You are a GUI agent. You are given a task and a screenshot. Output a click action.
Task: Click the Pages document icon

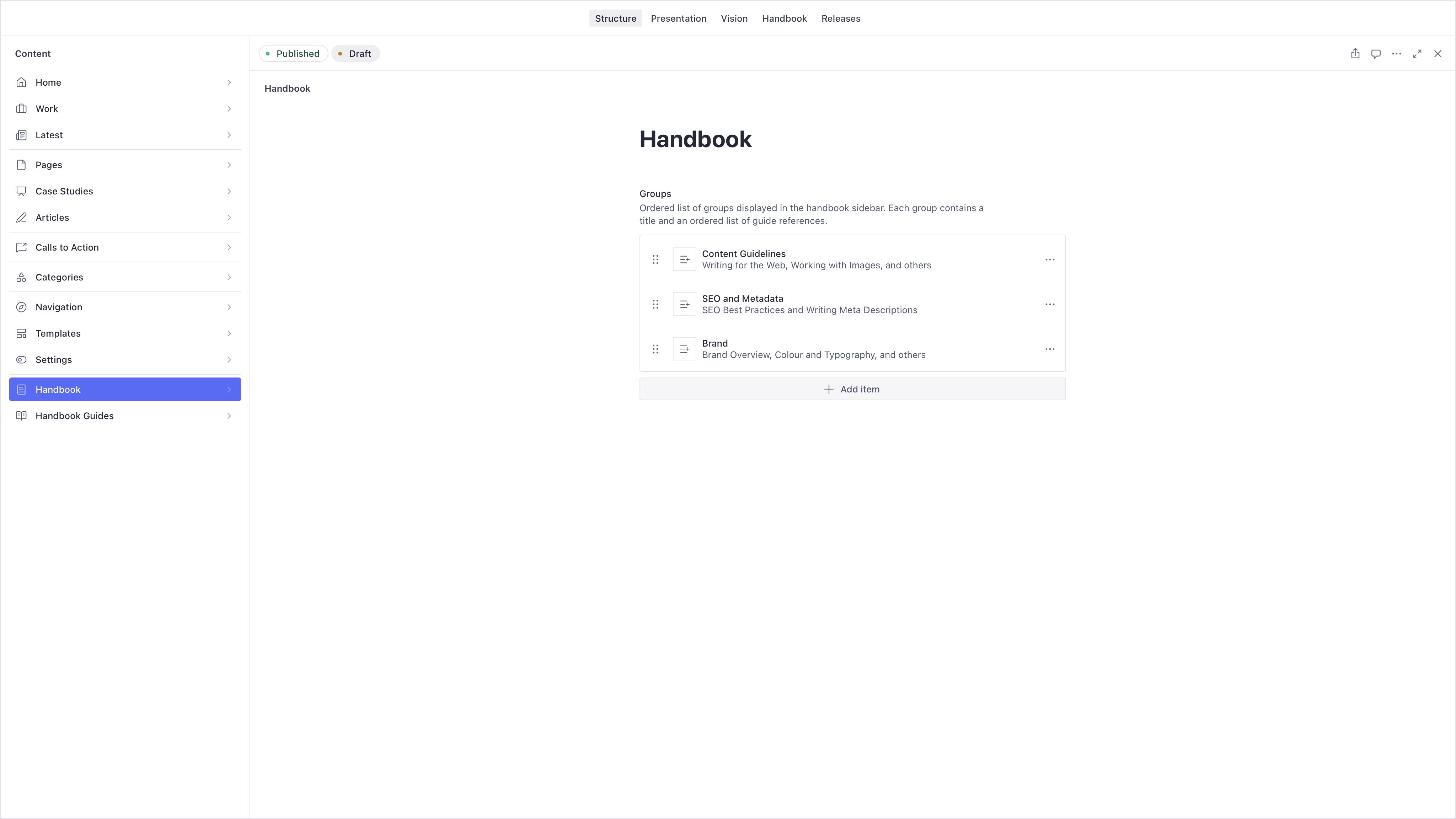21,165
